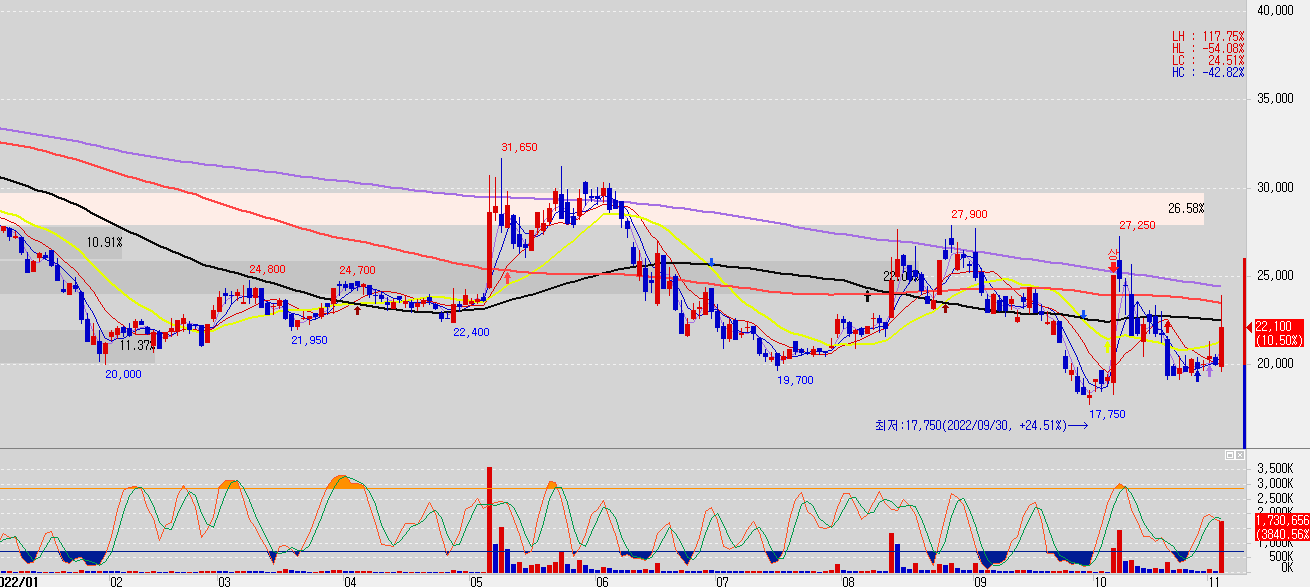Click the 11 month label on the time axis
This screenshot has width=1310, height=587.
[1214, 580]
